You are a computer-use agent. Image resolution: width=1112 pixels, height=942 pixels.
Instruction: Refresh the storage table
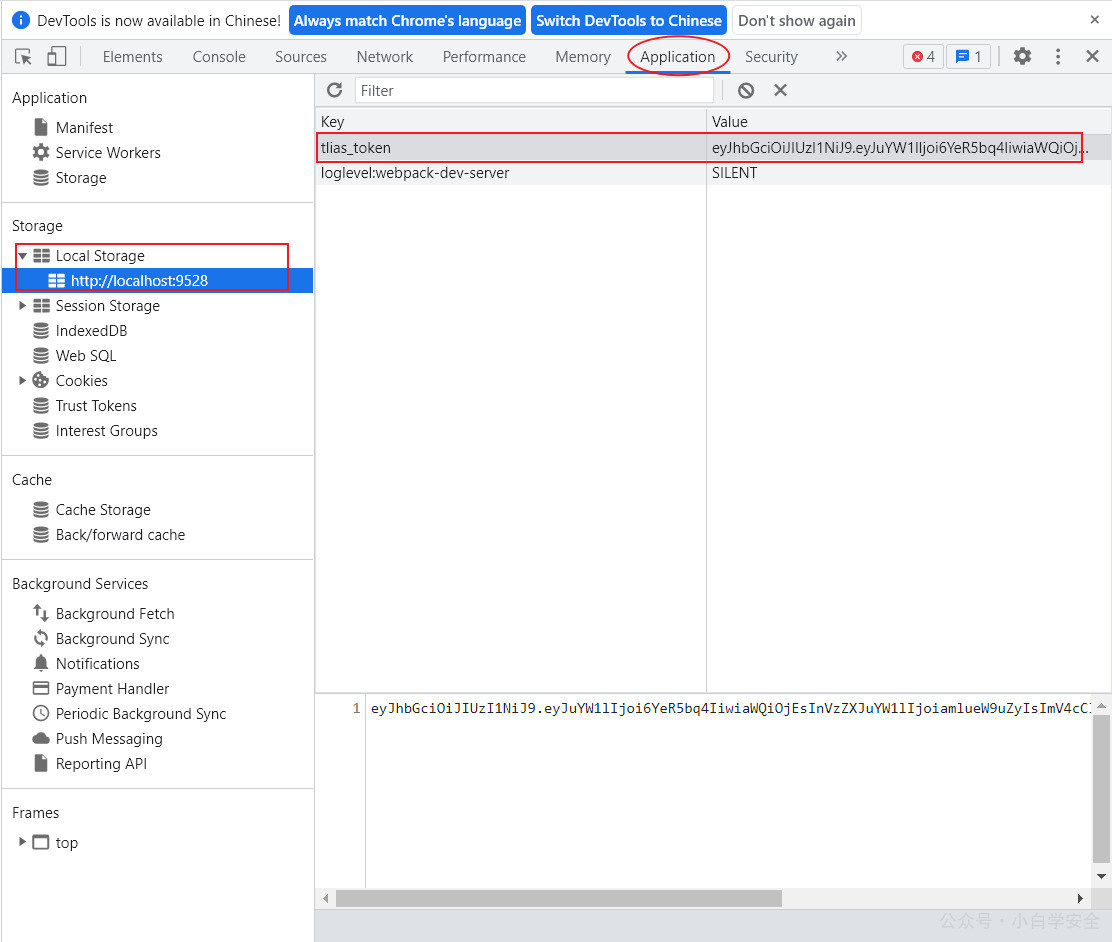(x=335, y=90)
